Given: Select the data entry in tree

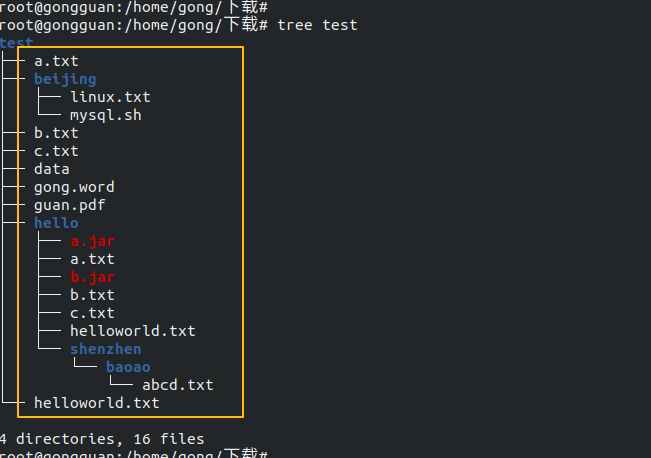Looking at the screenshot, I should pyautogui.click(x=52, y=169).
